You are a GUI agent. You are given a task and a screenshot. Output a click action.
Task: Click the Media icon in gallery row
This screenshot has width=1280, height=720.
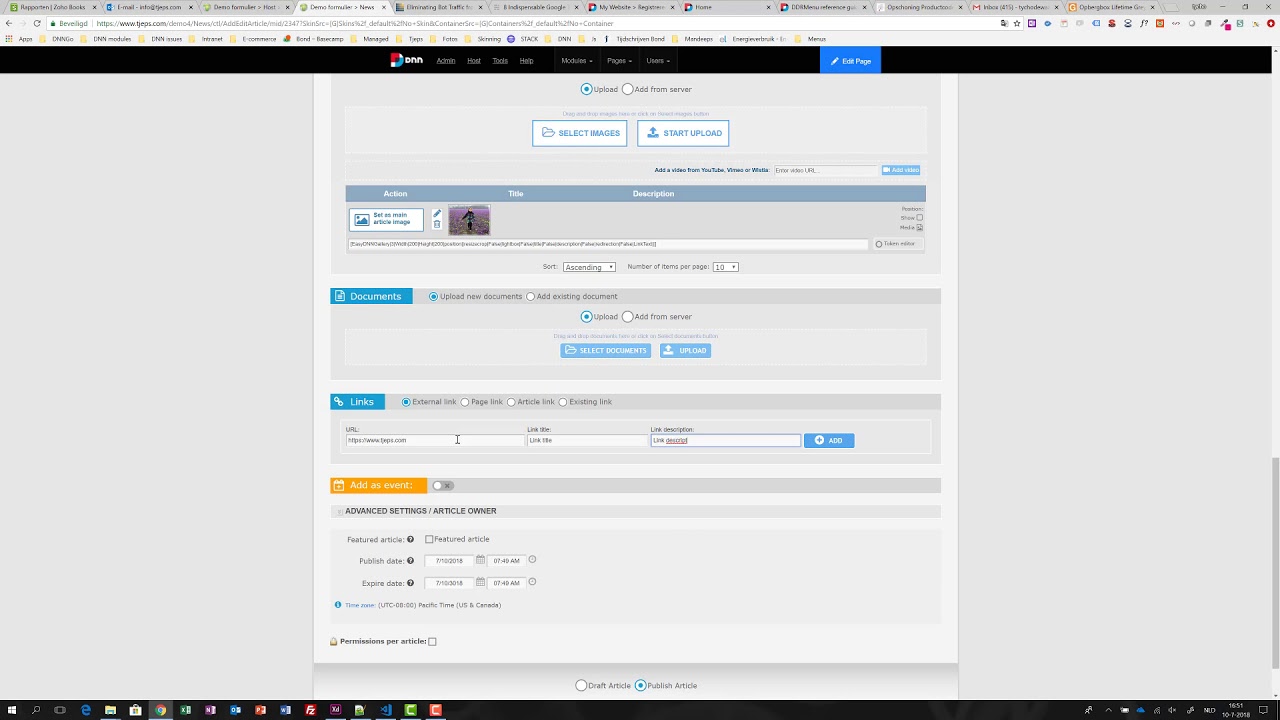point(920,227)
